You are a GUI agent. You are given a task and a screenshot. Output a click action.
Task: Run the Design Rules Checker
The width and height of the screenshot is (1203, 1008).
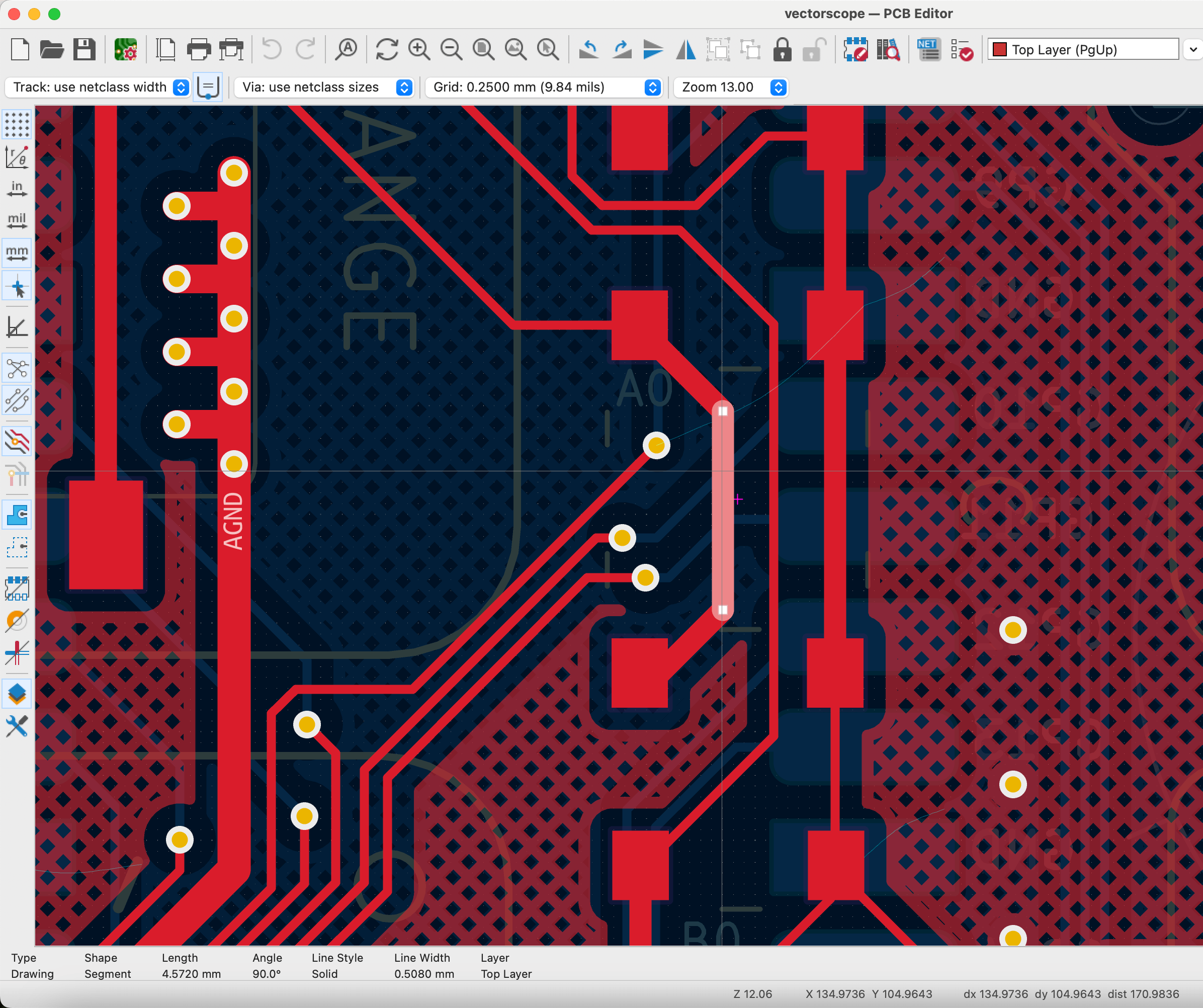[962, 50]
